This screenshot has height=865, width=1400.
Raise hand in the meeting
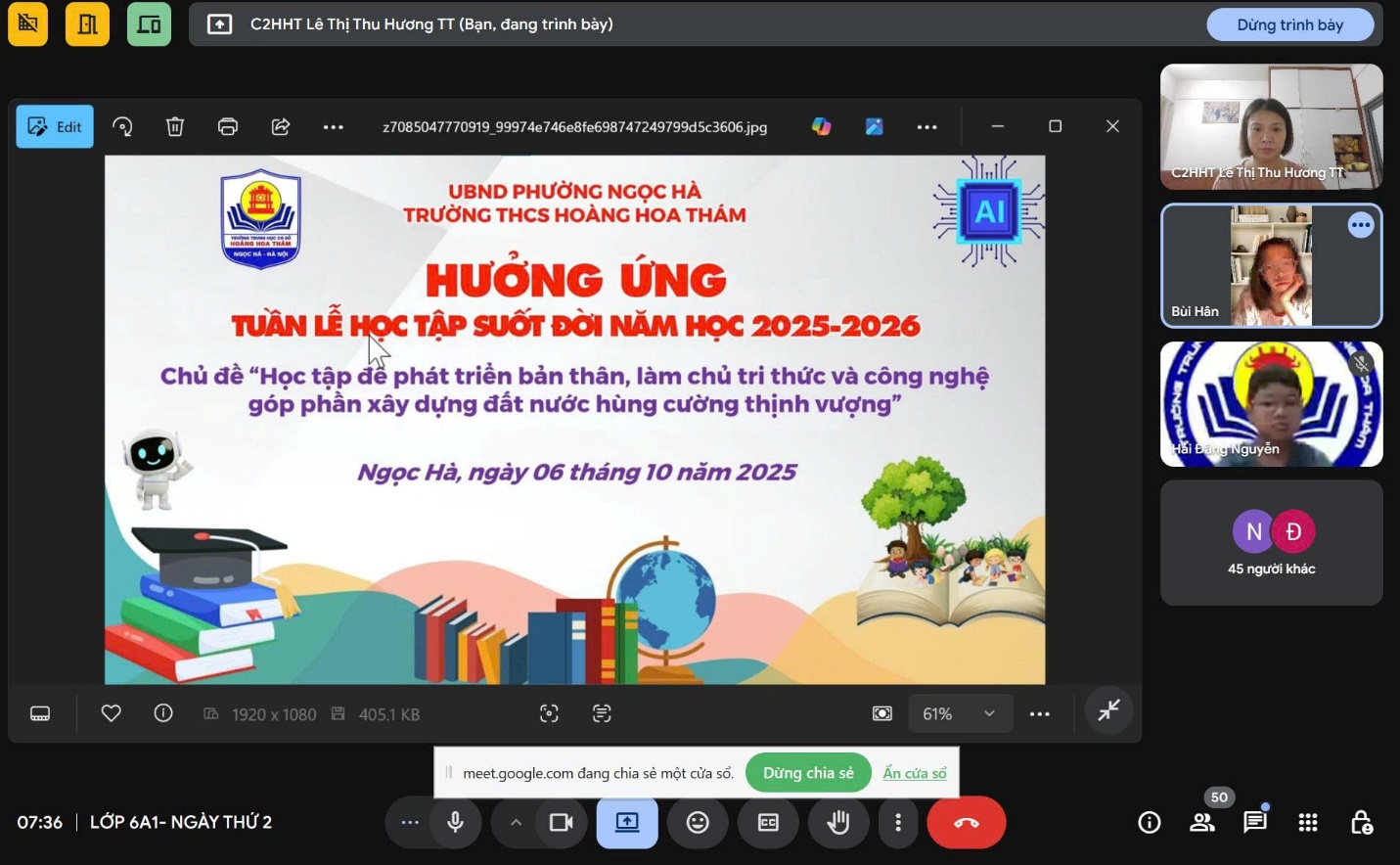(838, 822)
